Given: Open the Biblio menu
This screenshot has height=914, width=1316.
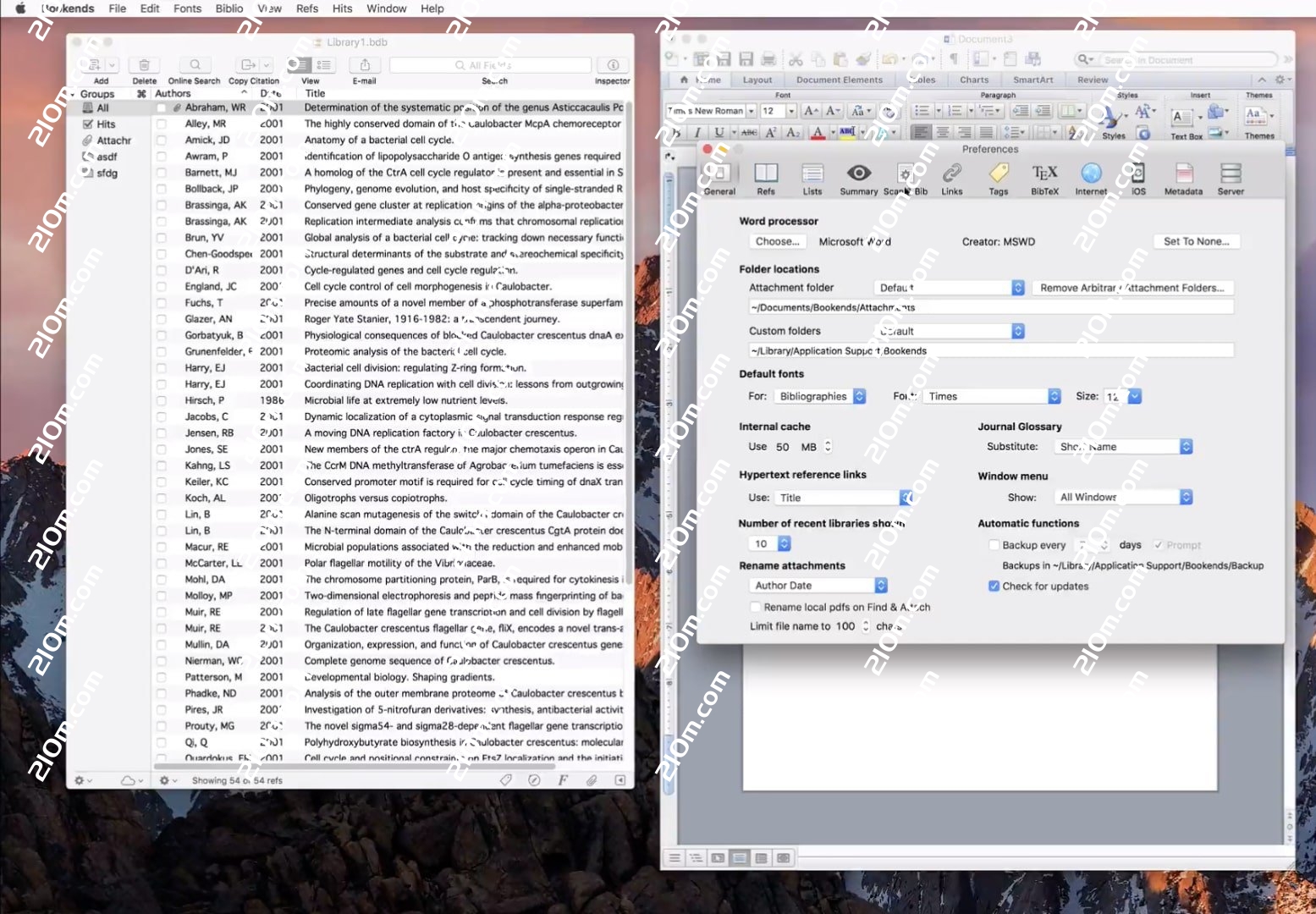Looking at the screenshot, I should coord(229,8).
